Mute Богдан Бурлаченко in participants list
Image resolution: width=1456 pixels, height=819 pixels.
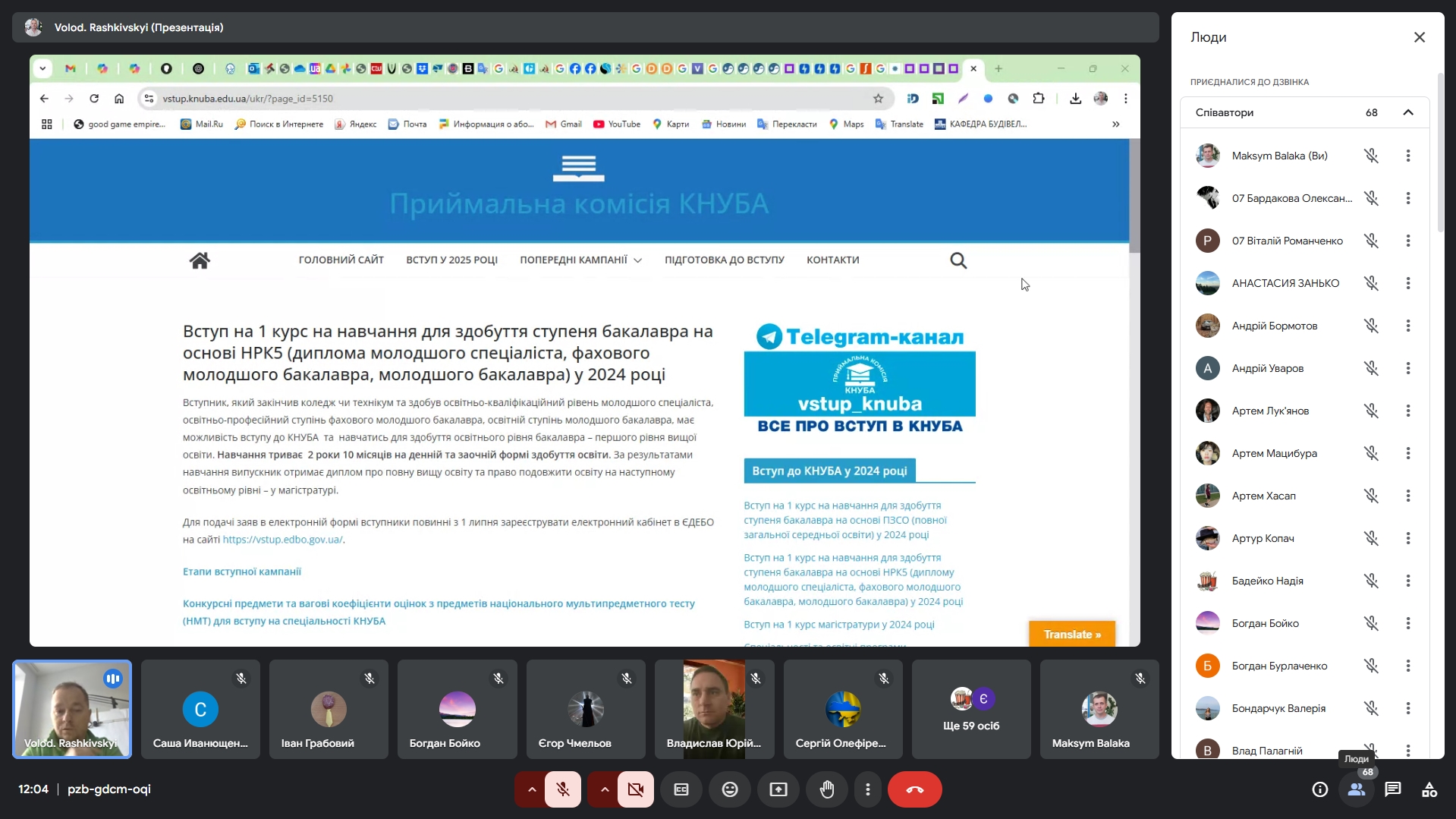click(x=1371, y=666)
